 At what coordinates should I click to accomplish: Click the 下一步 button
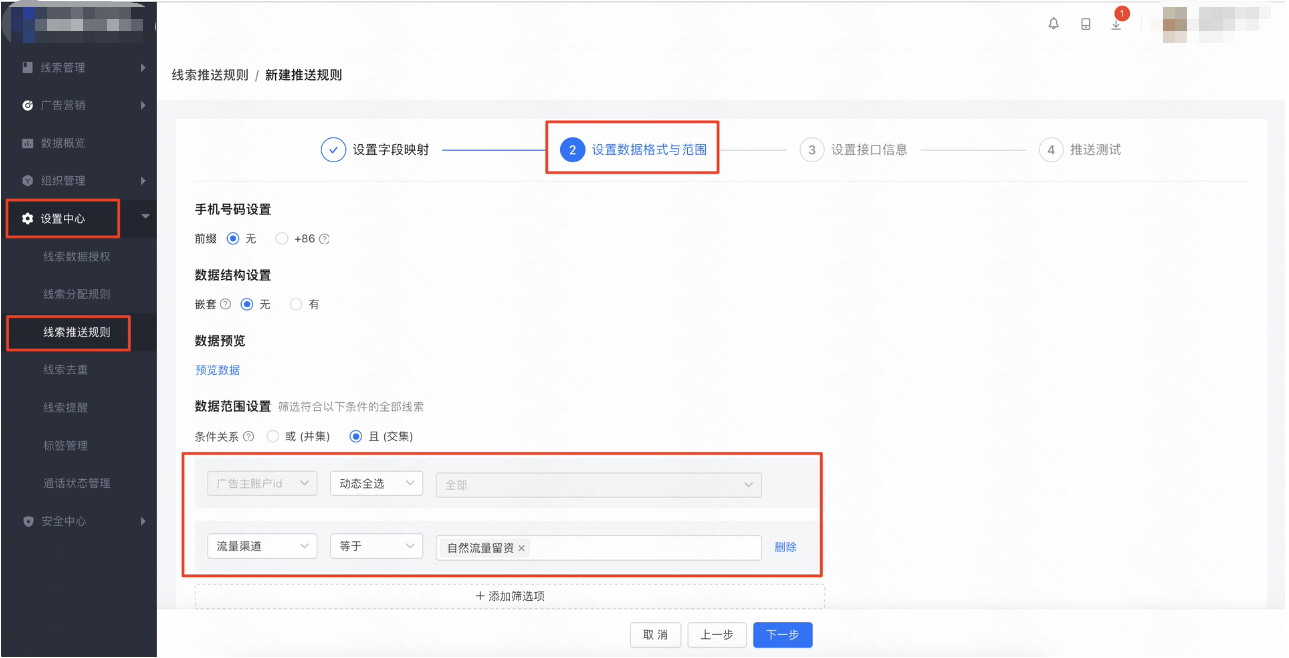[782, 634]
